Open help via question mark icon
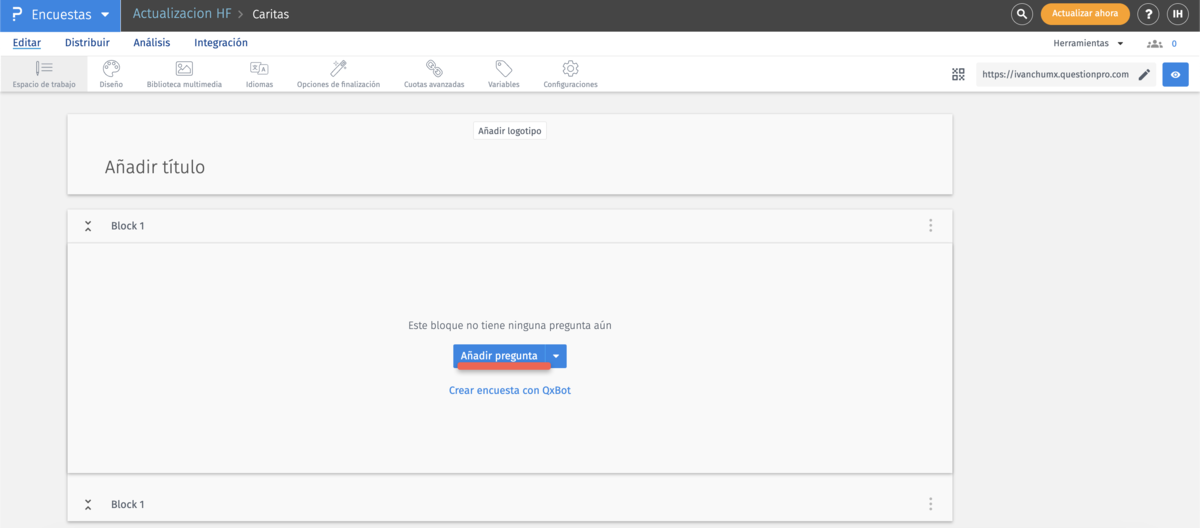 point(1149,14)
